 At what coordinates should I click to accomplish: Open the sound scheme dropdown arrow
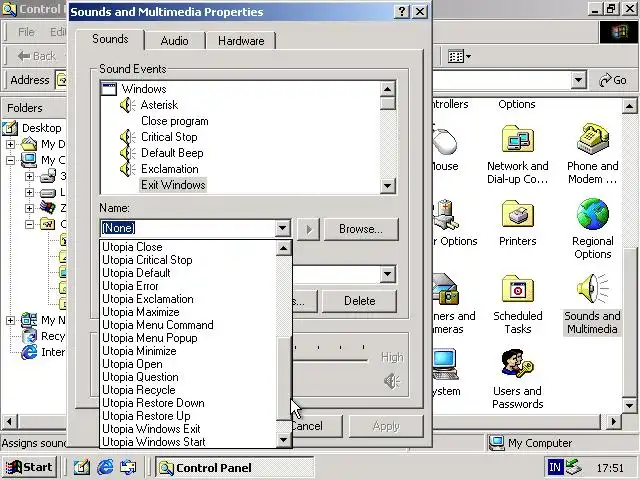point(388,274)
